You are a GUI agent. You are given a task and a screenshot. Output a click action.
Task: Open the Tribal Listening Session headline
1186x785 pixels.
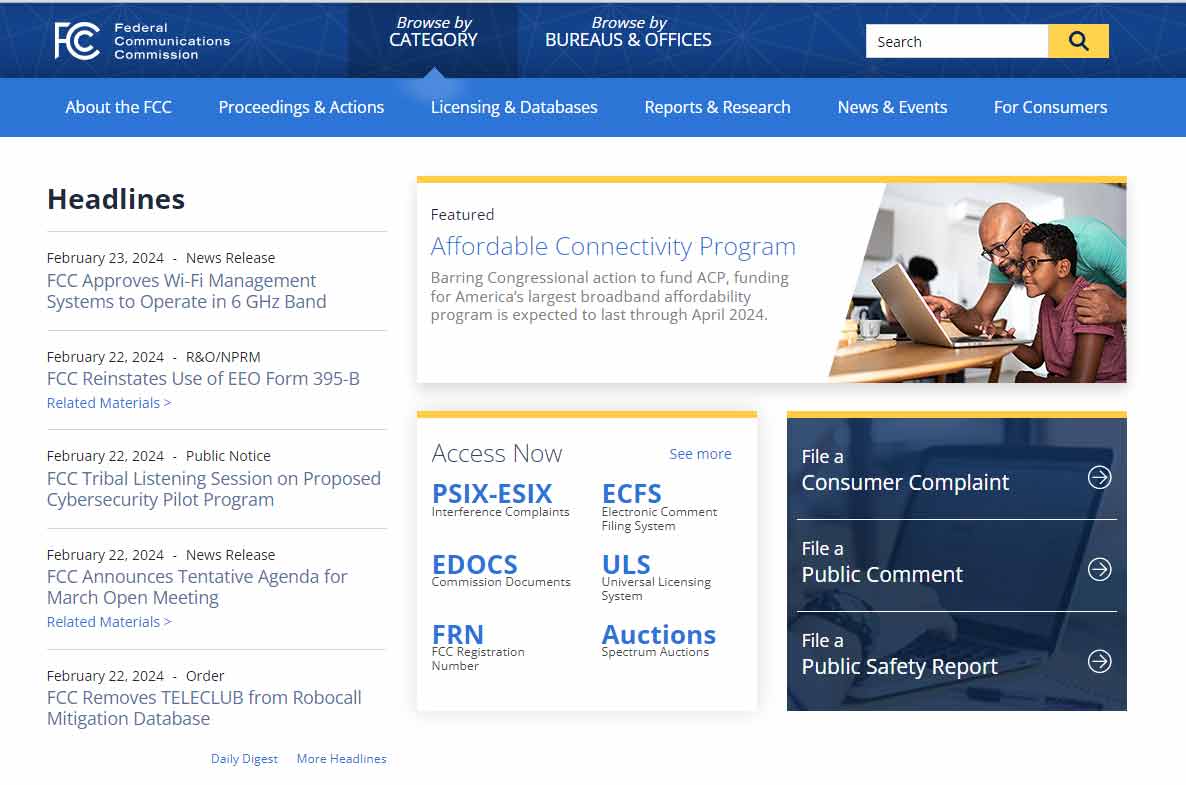[214, 489]
